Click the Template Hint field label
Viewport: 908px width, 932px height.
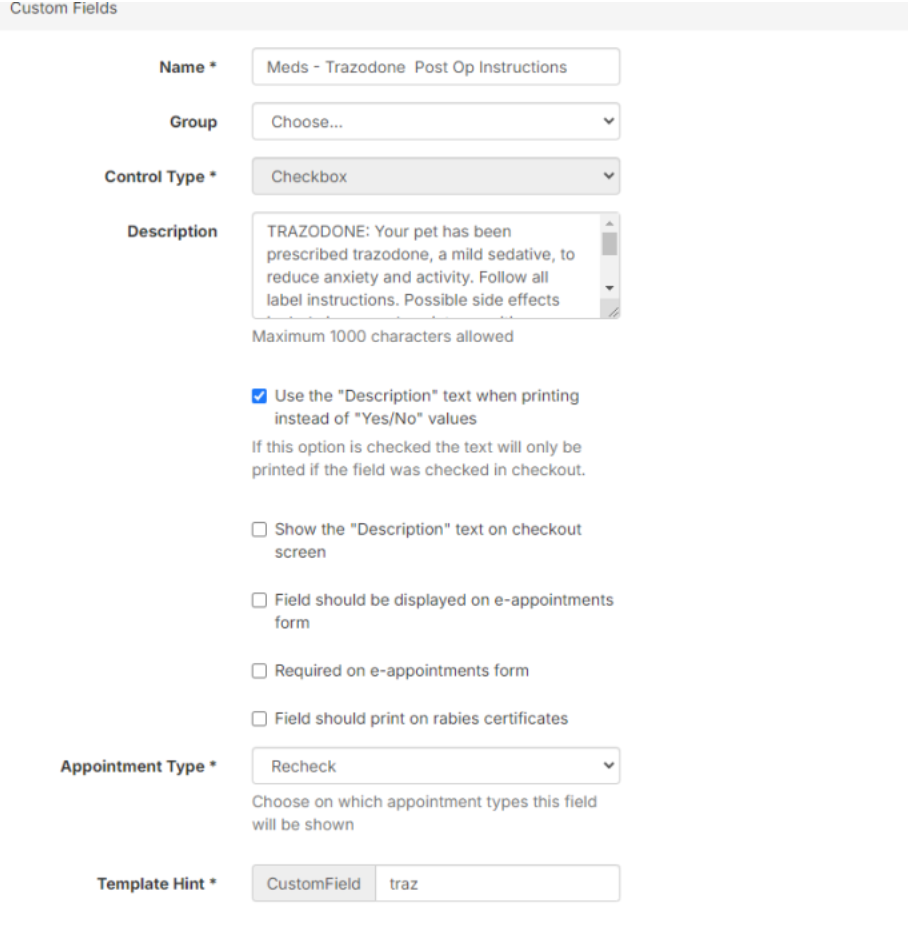click(156, 884)
